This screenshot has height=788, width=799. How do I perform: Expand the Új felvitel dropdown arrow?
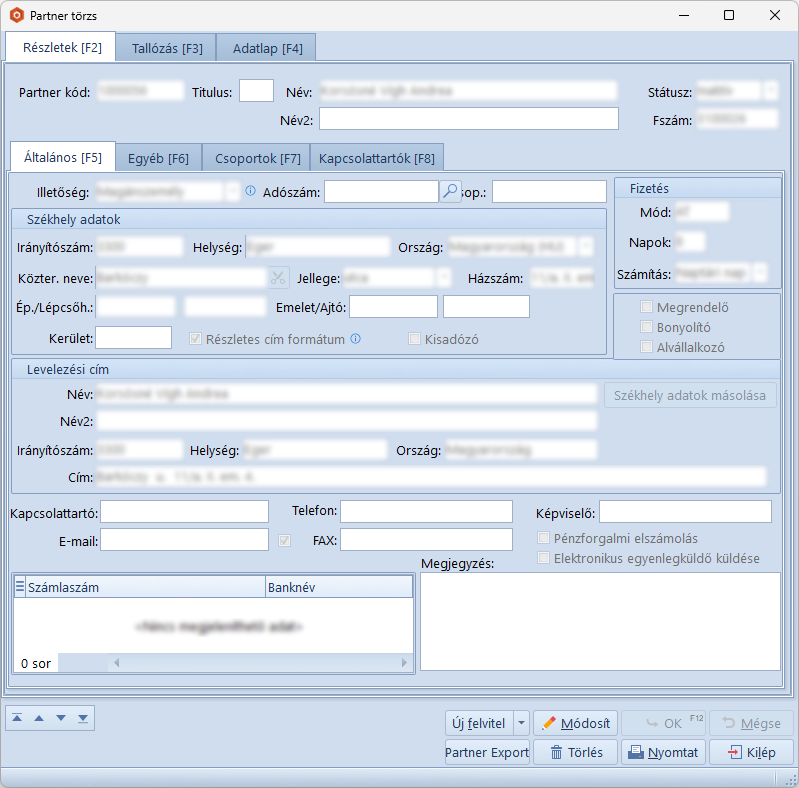point(521,723)
